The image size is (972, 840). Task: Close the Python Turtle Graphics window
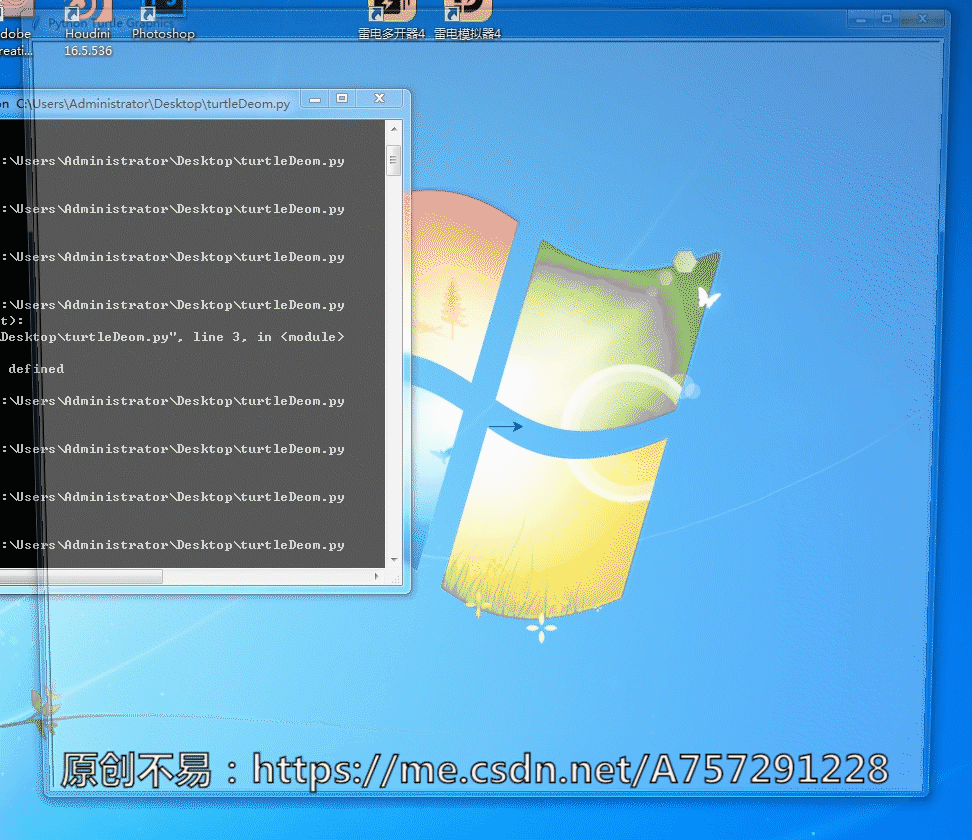coord(923,20)
